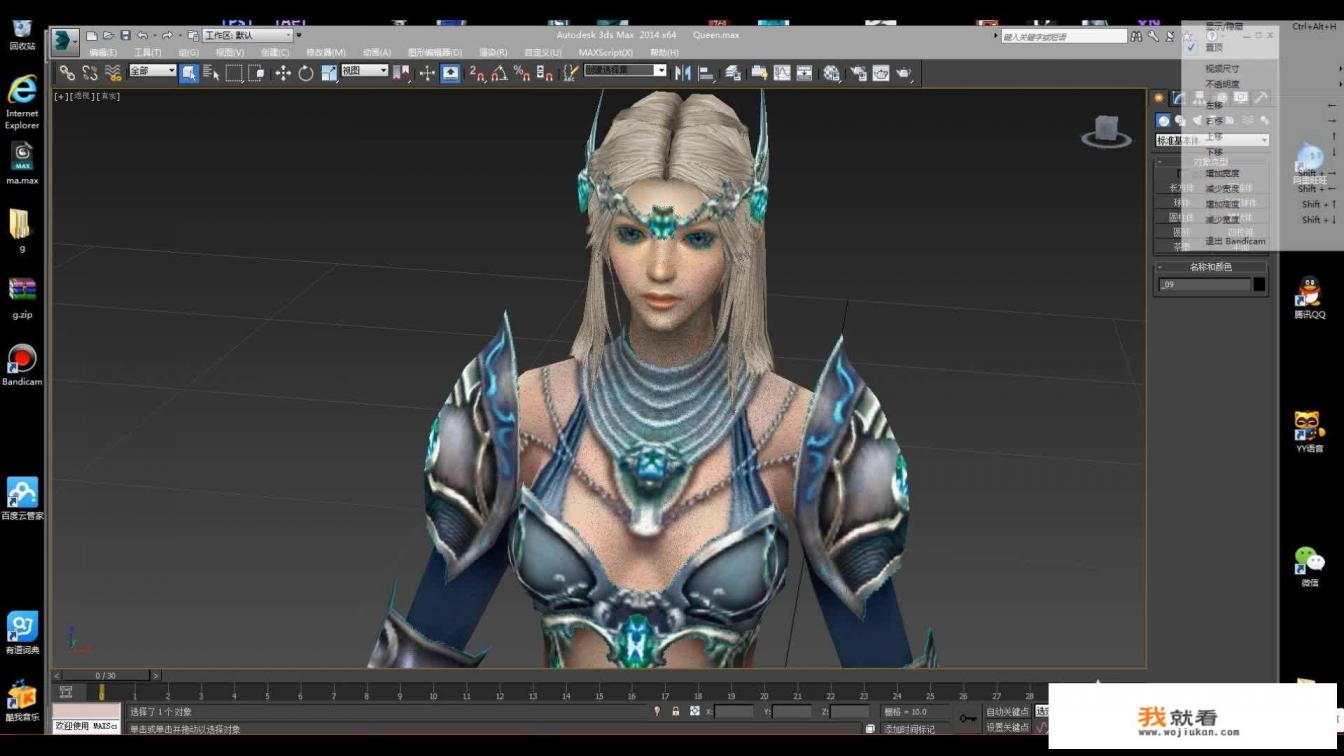Click the Bandicam desktop shortcut
The image size is (1344, 756).
click(x=22, y=365)
